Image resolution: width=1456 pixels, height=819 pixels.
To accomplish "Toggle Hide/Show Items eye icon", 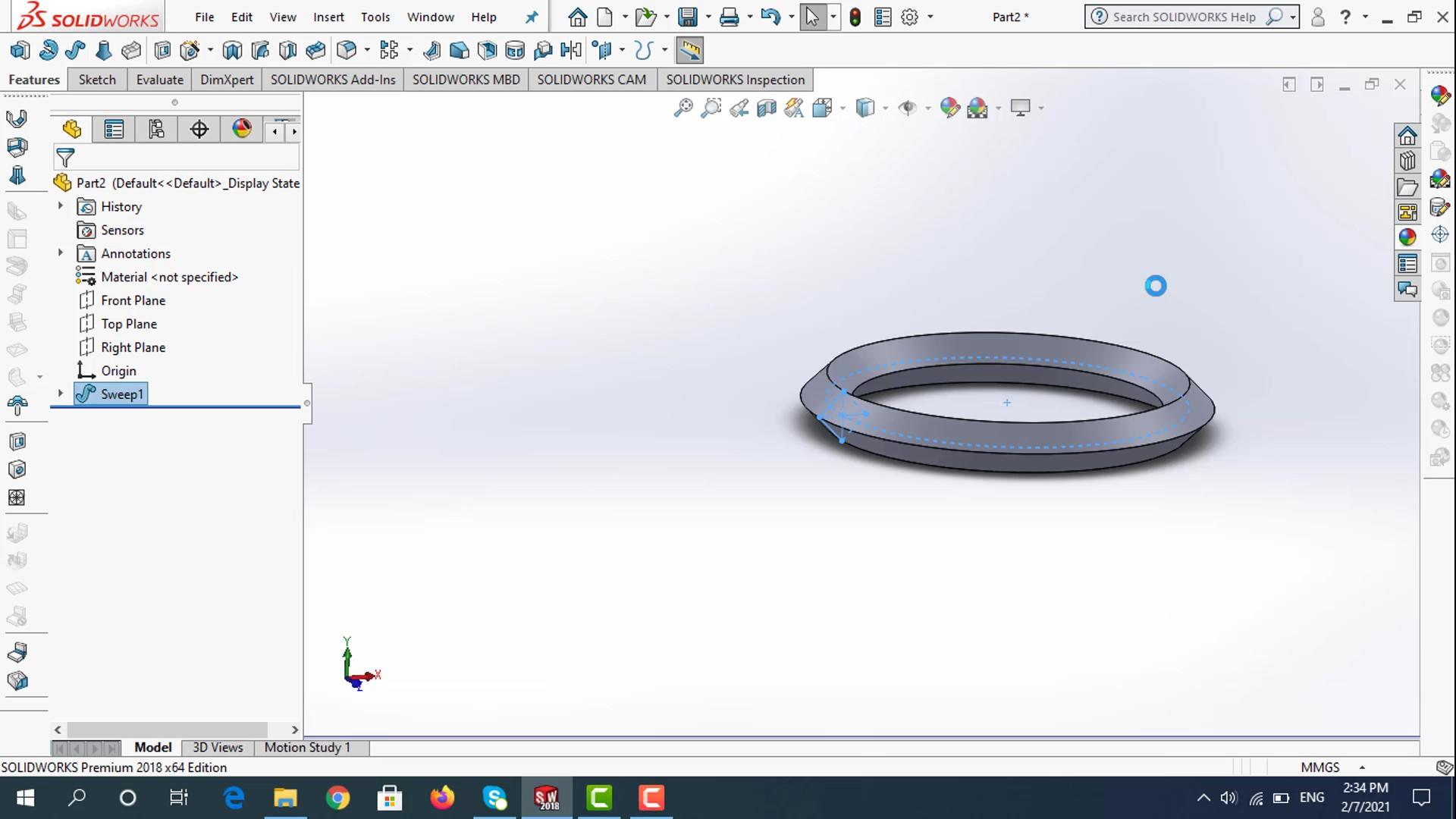I will pos(907,108).
